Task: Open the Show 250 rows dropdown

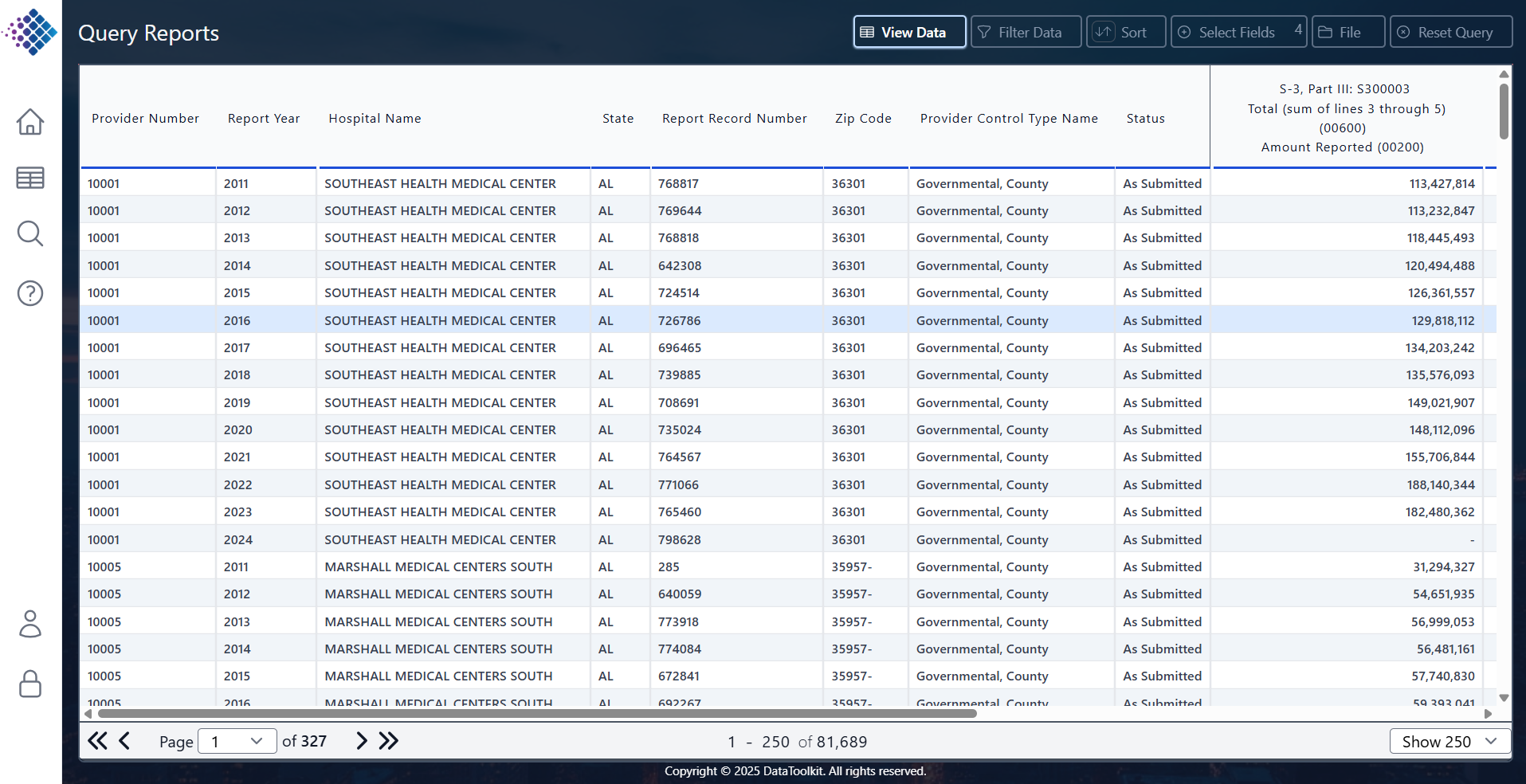Action: point(1450,741)
